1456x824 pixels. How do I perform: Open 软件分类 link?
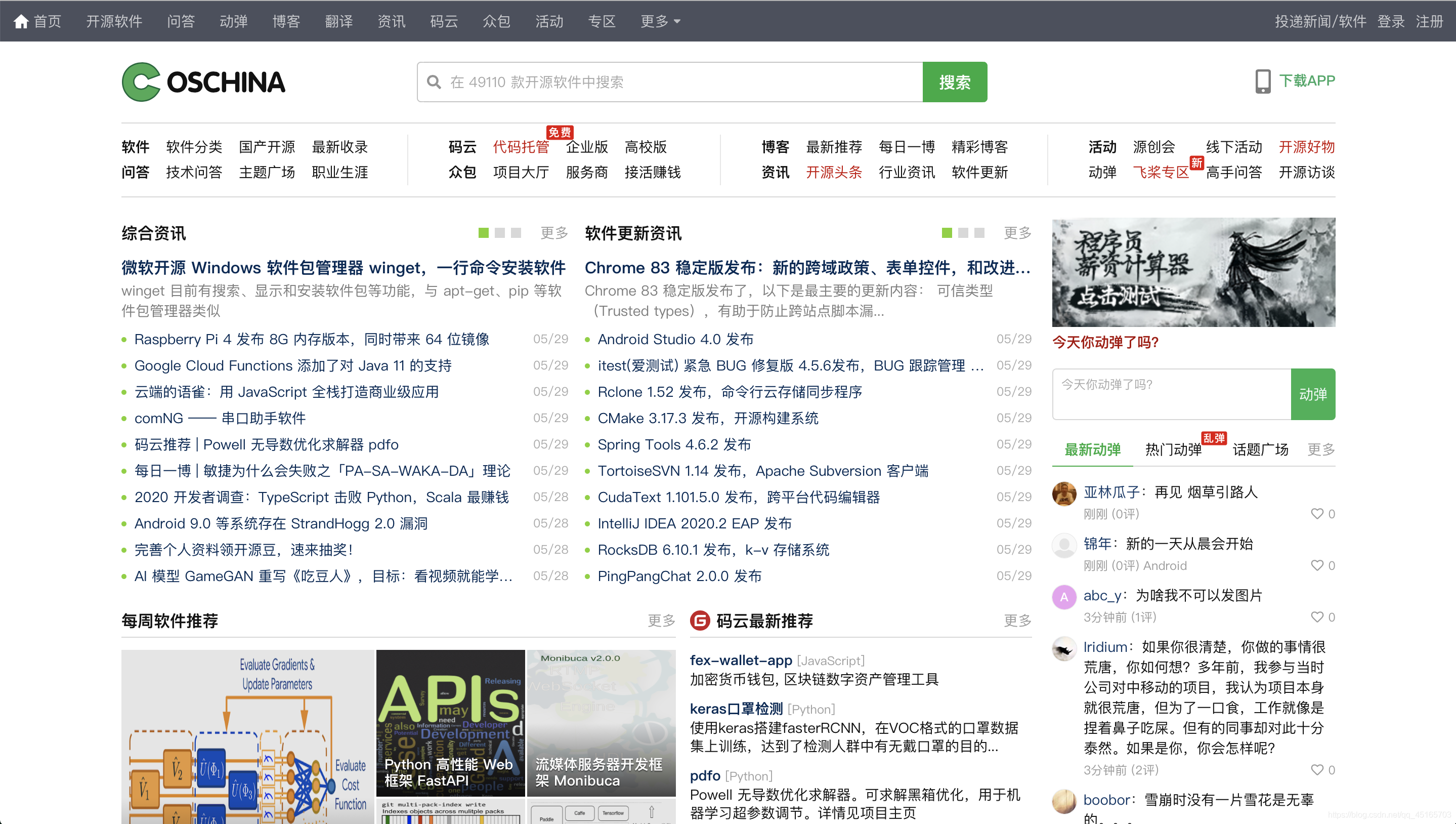194,147
